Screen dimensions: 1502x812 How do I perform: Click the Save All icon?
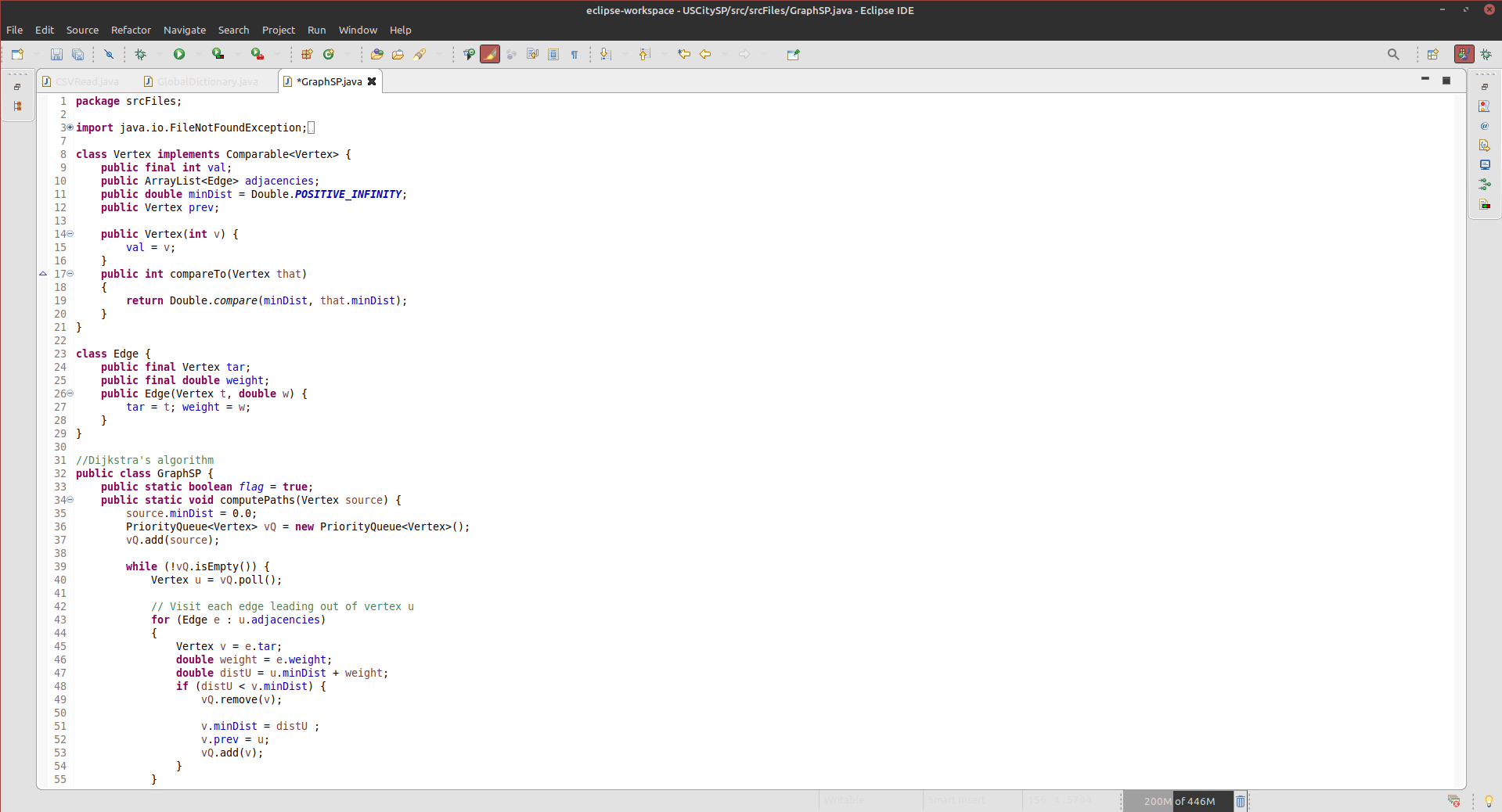click(77, 54)
